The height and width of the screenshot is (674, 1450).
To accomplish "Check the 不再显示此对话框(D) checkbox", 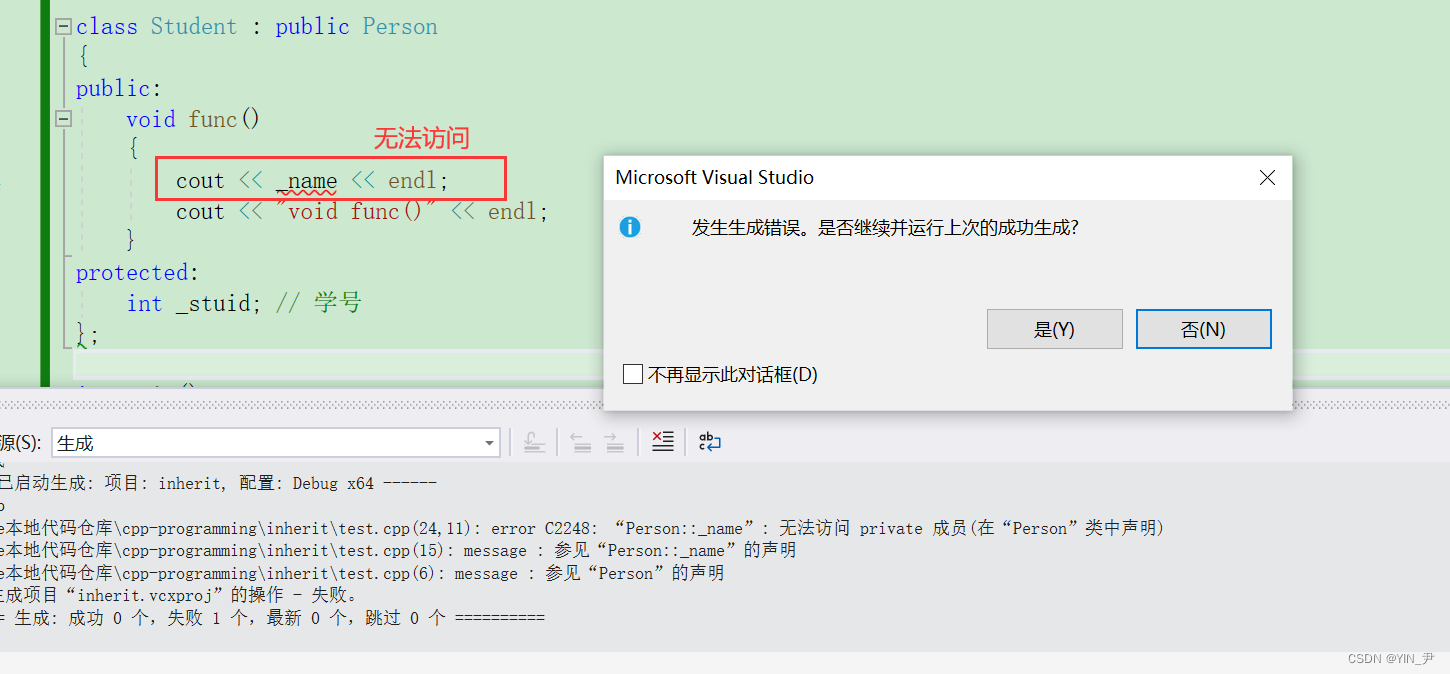I will (x=632, y=374).
